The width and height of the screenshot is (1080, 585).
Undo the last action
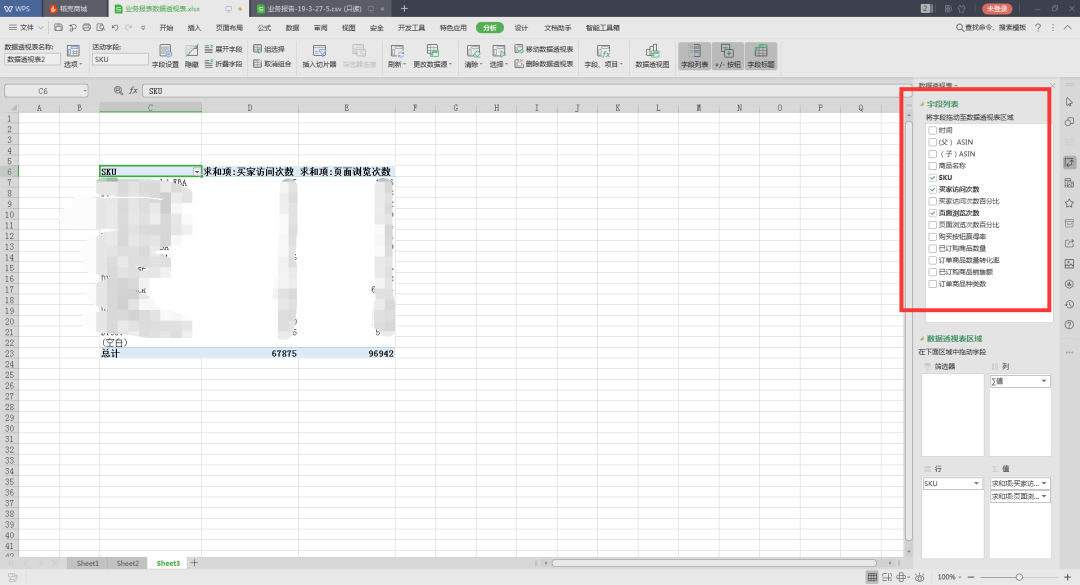click(115, 28)
